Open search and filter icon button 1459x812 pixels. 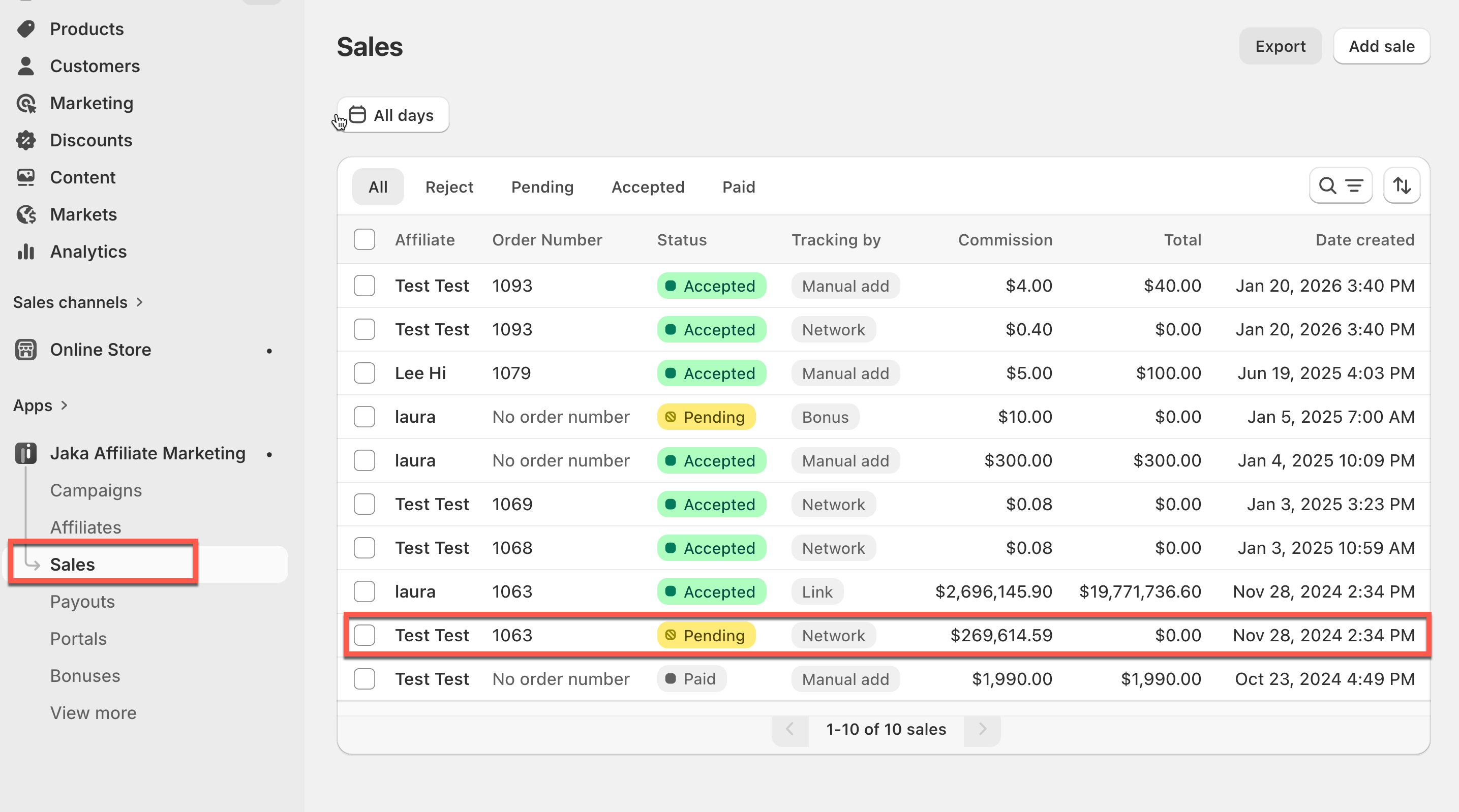[1340, 186]
